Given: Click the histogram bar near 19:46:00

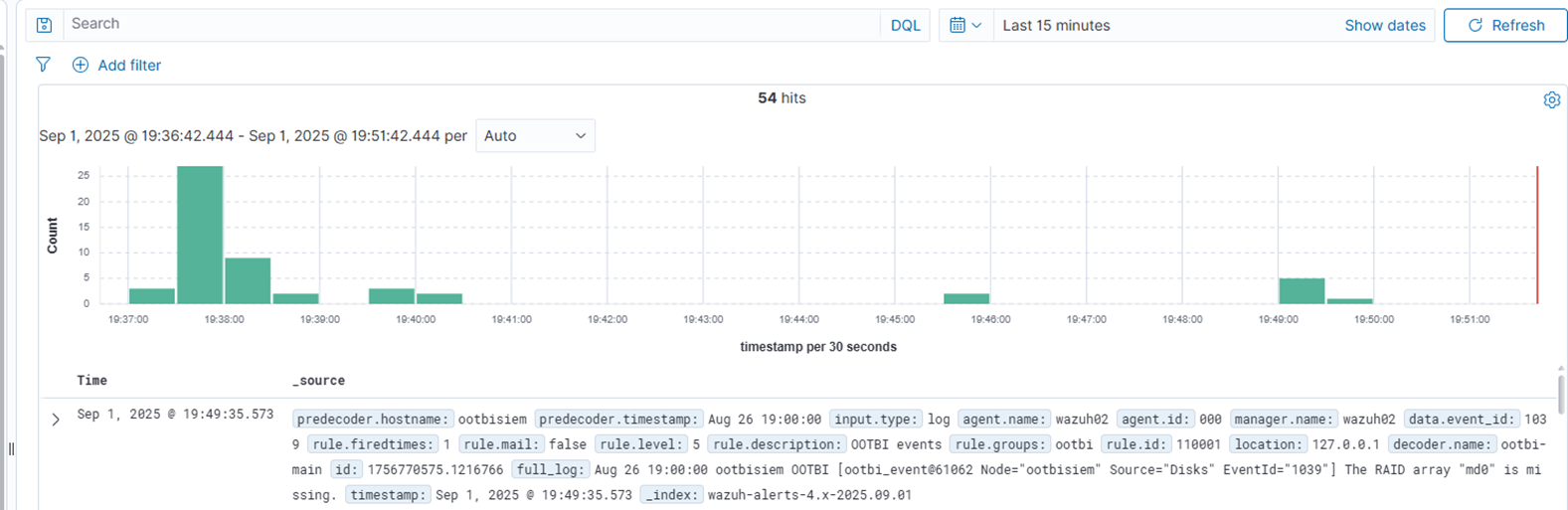Looking at the screenshot, I should [x=966, y=298].
